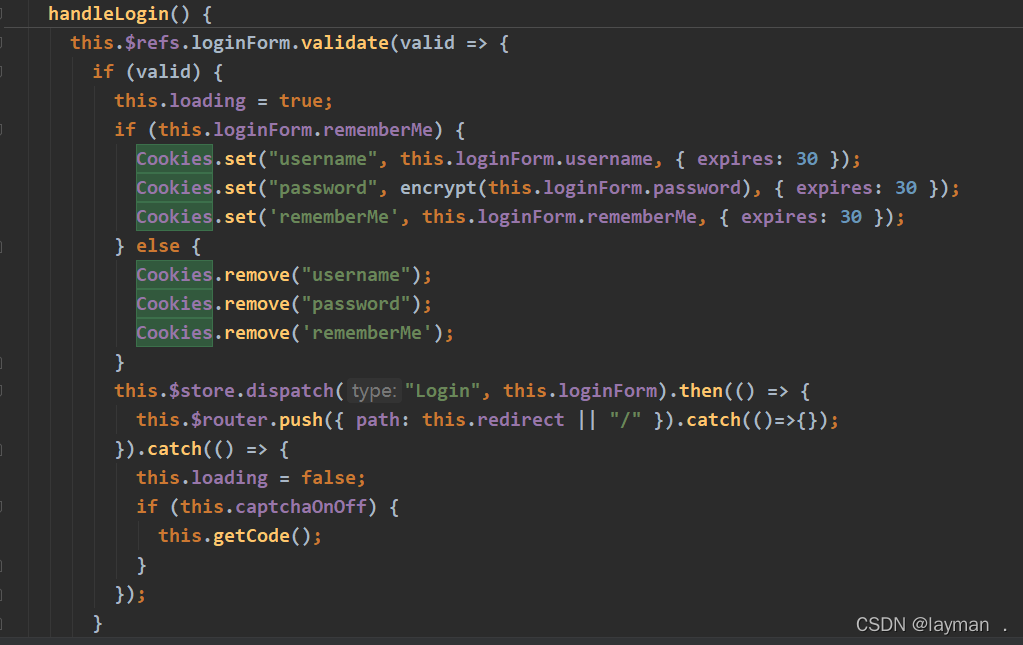1023x645 pixels.
Task: Click highlighted Cookies before remove("username")
Action: click(x=174, y=275)
